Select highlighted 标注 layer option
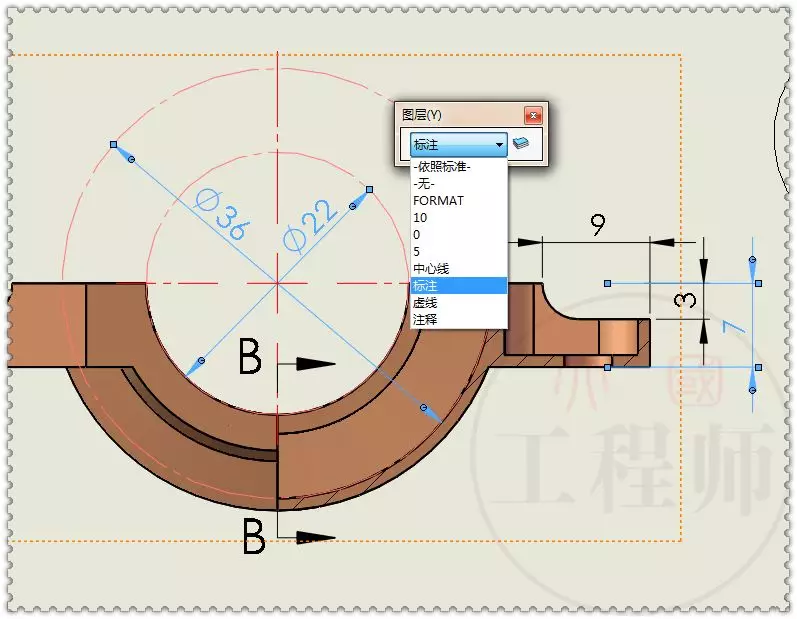Image resolution: width=797 pixels, height=619 pixels. tap(459, 286)
